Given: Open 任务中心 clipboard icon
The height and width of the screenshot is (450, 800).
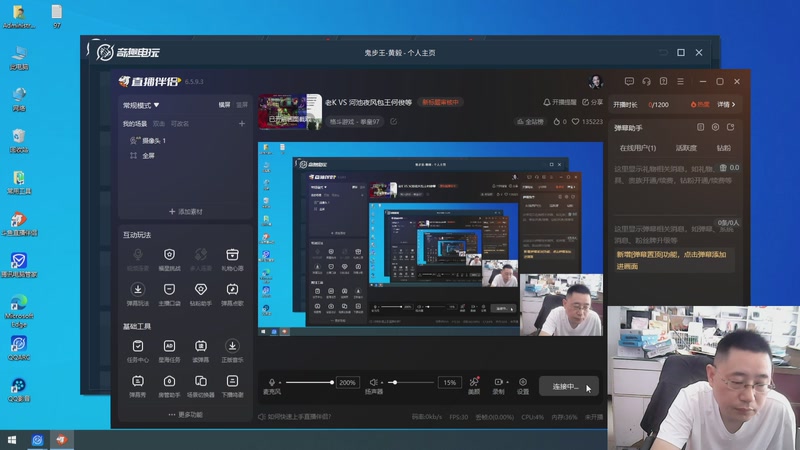Looking at the screenshot, I should click(138, 346).
